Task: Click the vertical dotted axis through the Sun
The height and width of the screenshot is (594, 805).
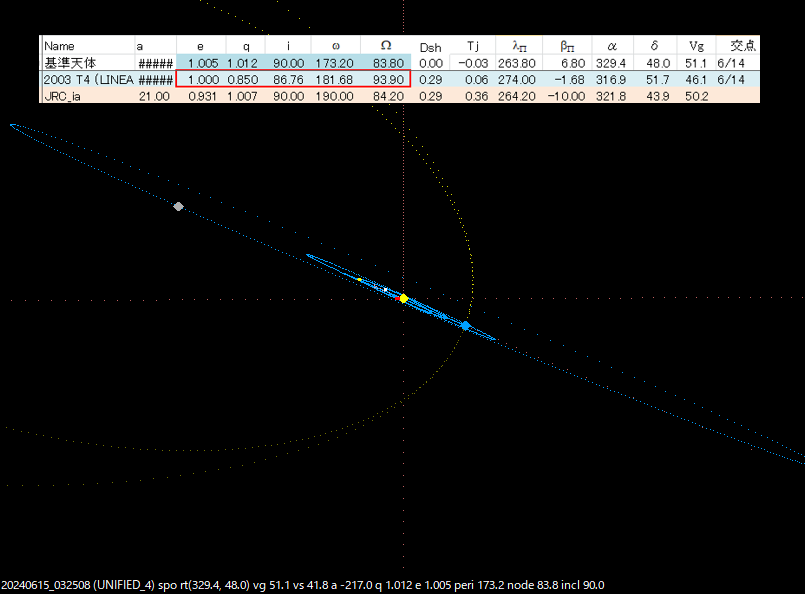Action: 403,480
